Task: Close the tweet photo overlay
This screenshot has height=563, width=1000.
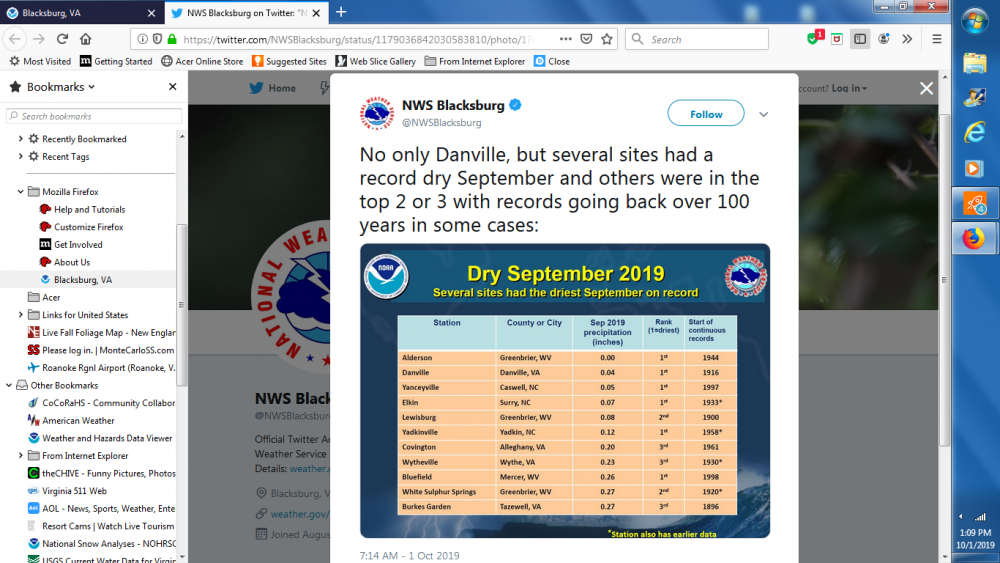Action: point(926,89)
